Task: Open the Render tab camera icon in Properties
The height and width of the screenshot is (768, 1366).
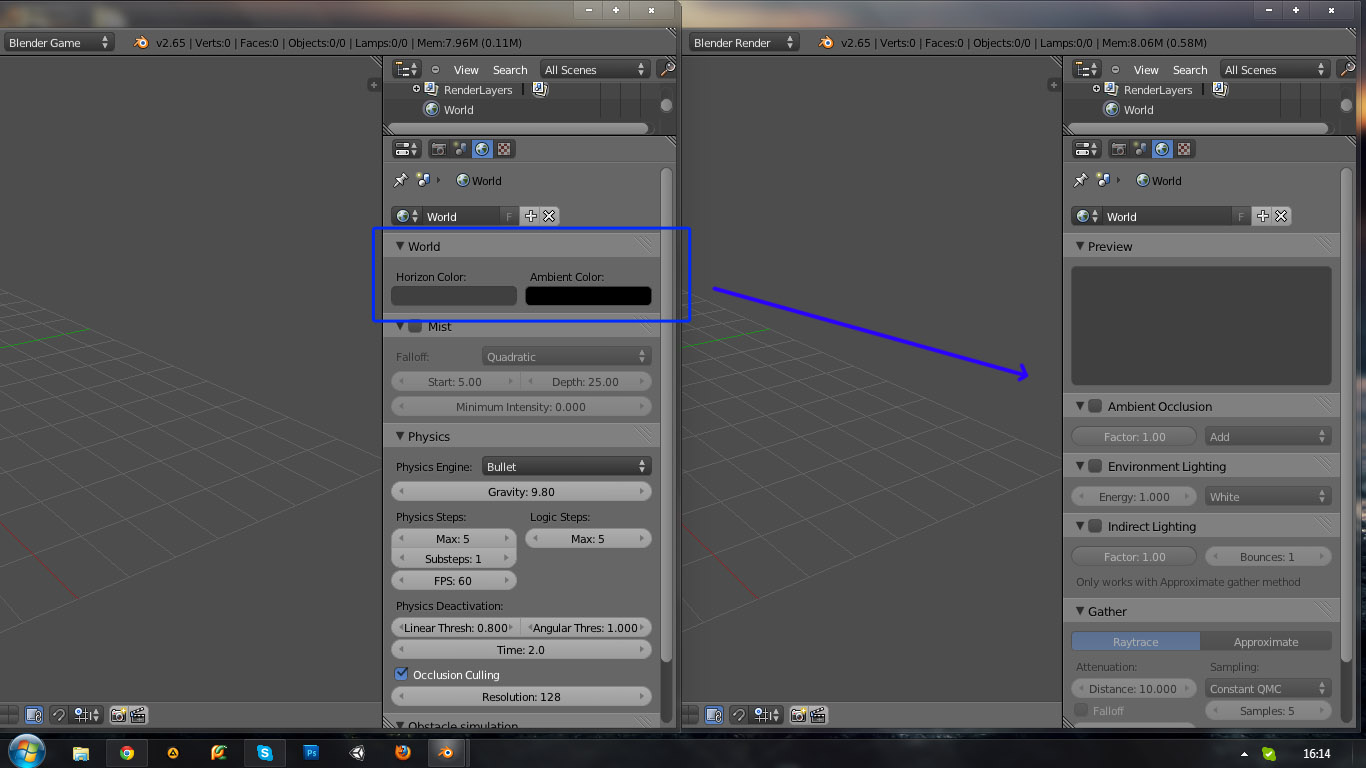Action: [x=440, y=149]
